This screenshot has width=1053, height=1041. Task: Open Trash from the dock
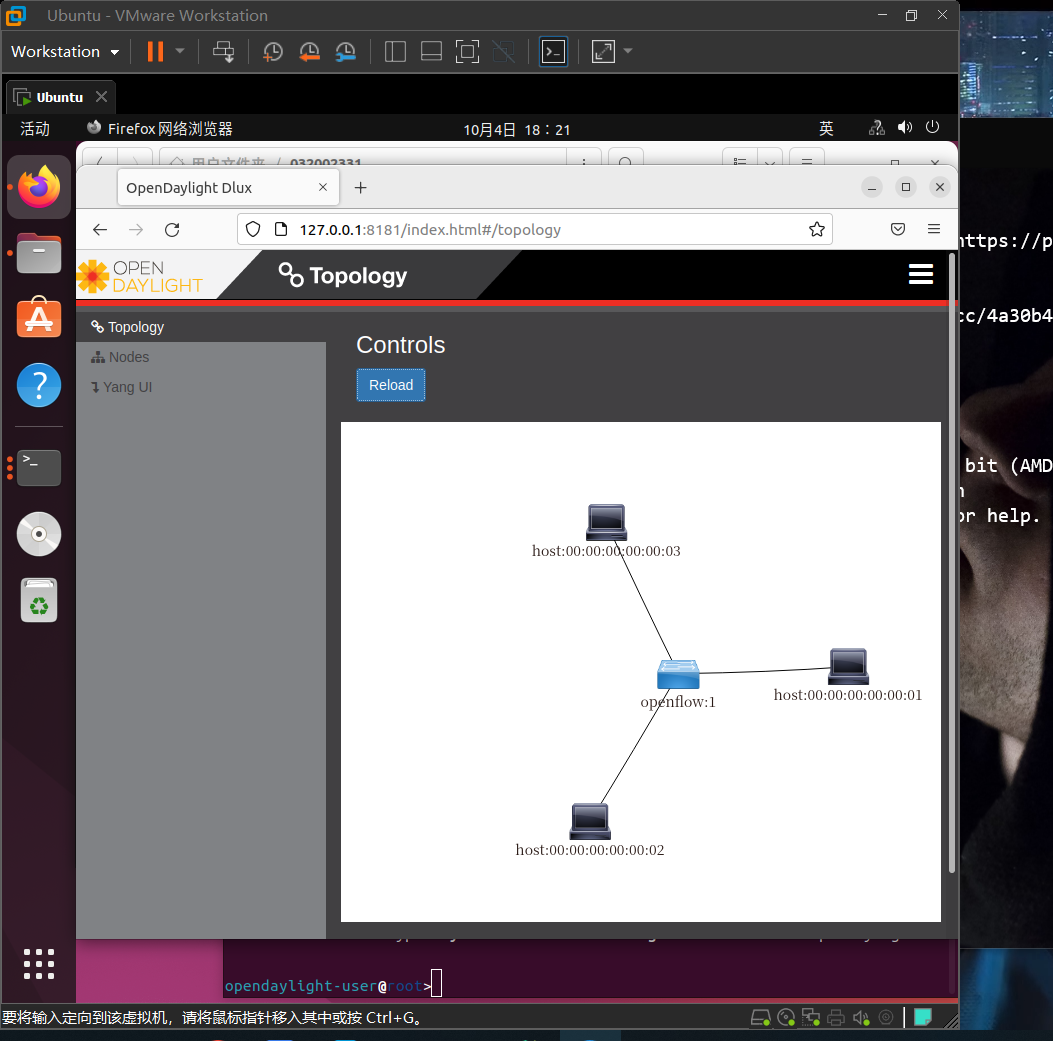click(39, 600)
